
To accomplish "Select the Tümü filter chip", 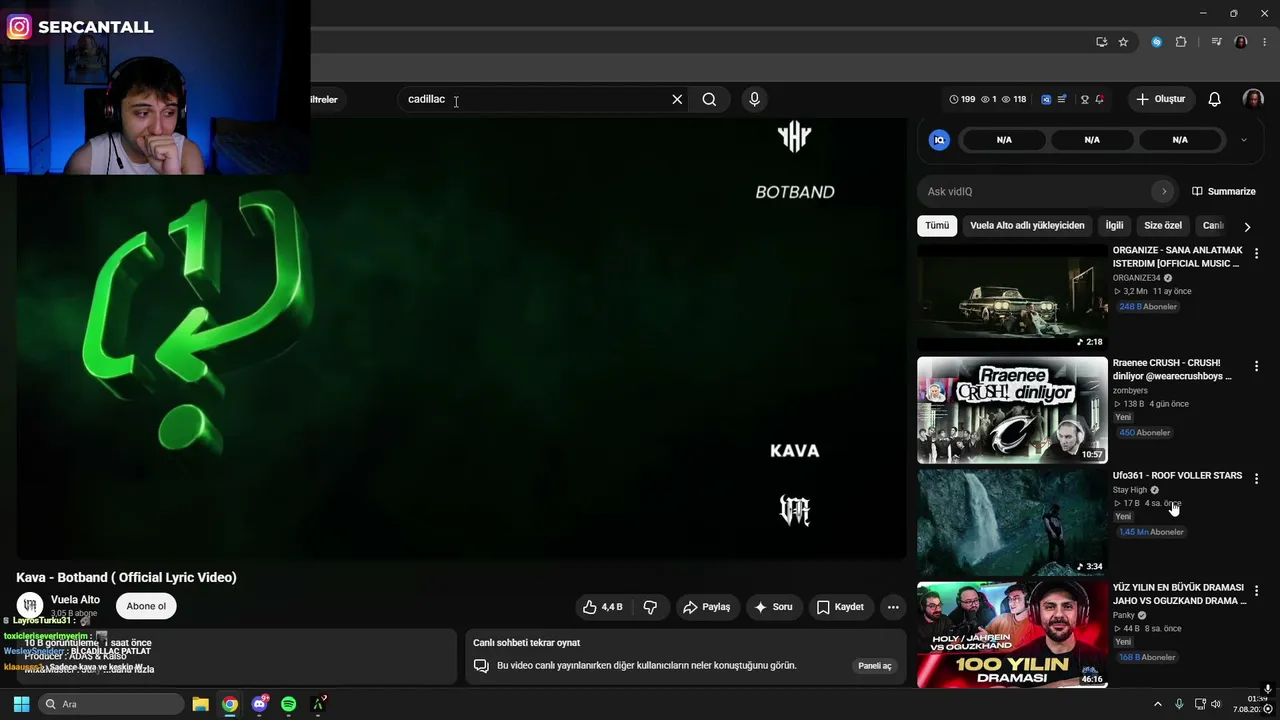I will [x=937, y=226].
